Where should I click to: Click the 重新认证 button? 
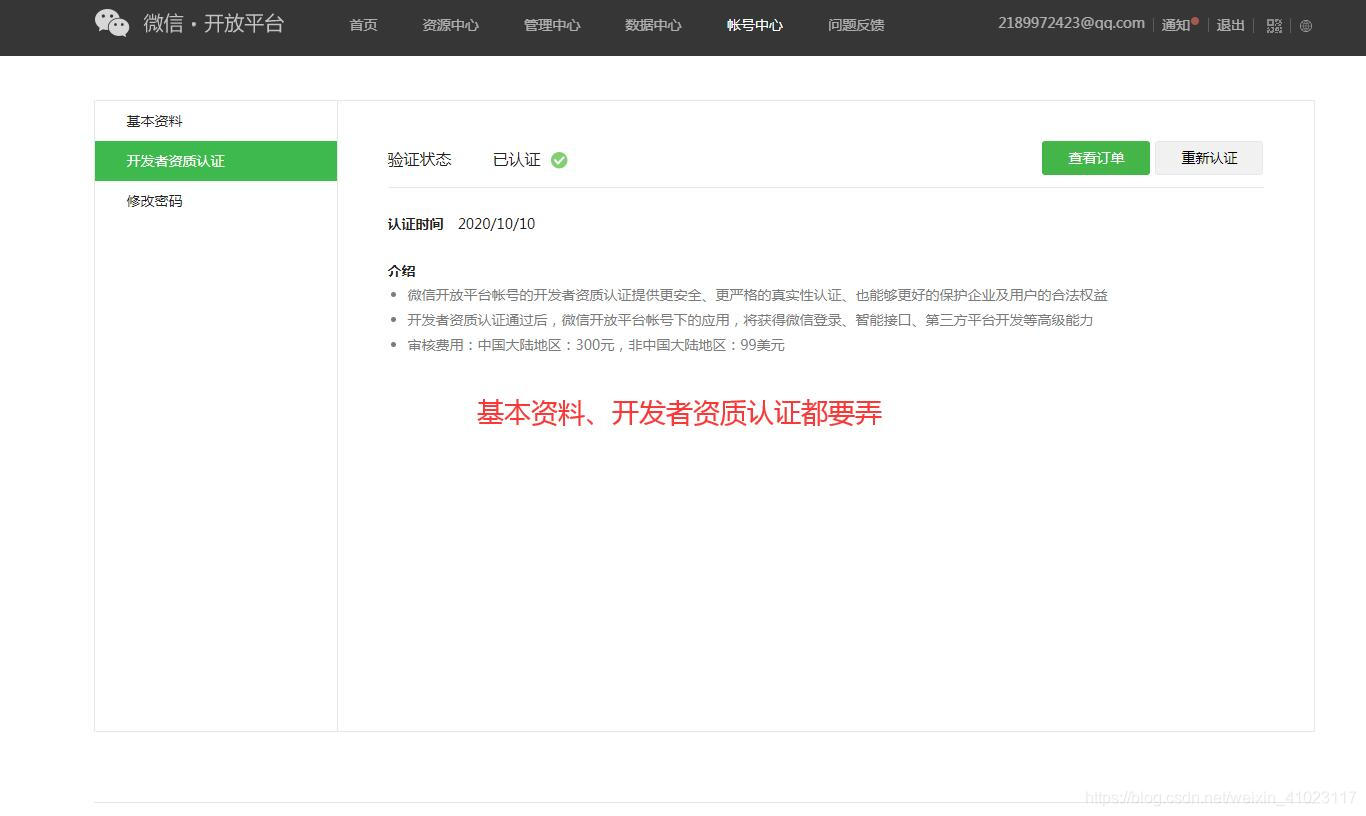pyautogui.click(x=1209, y=158)
